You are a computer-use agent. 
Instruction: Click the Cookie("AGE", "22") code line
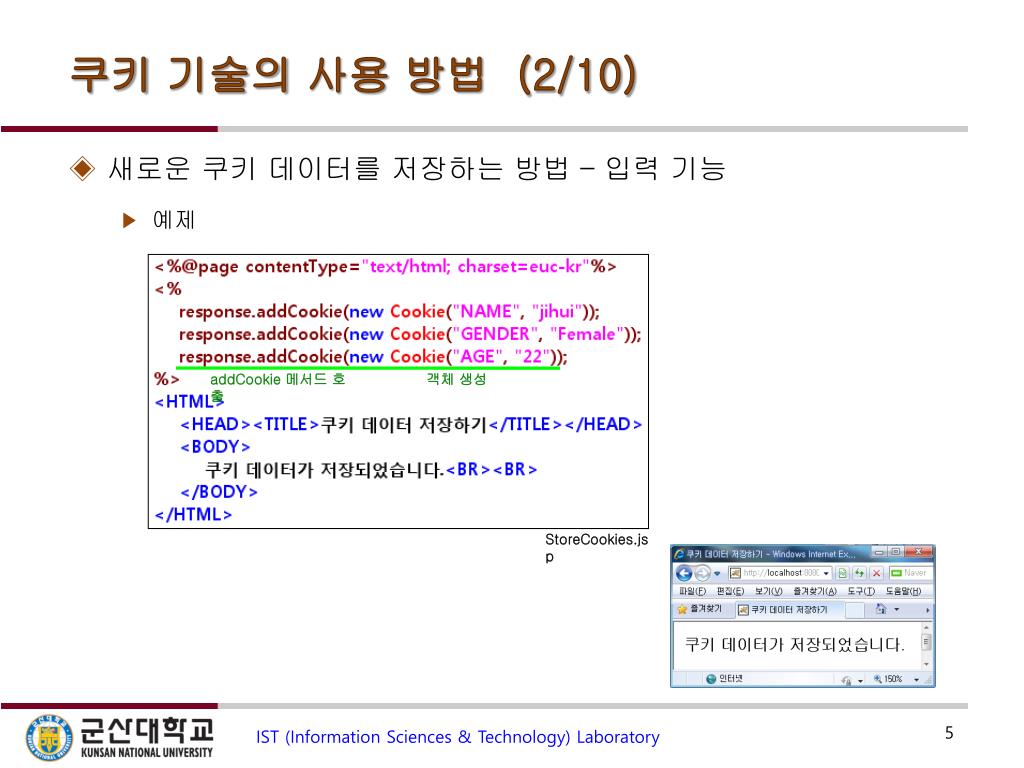(373, 357)
